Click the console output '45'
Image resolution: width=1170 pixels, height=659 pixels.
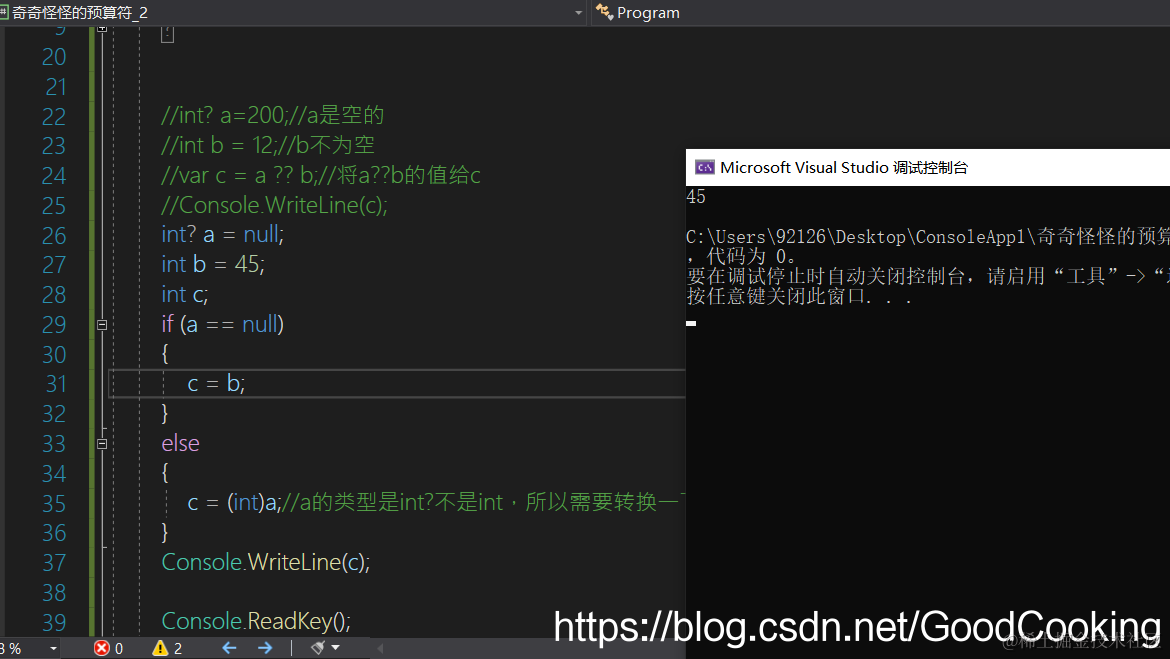pos(696,196)
